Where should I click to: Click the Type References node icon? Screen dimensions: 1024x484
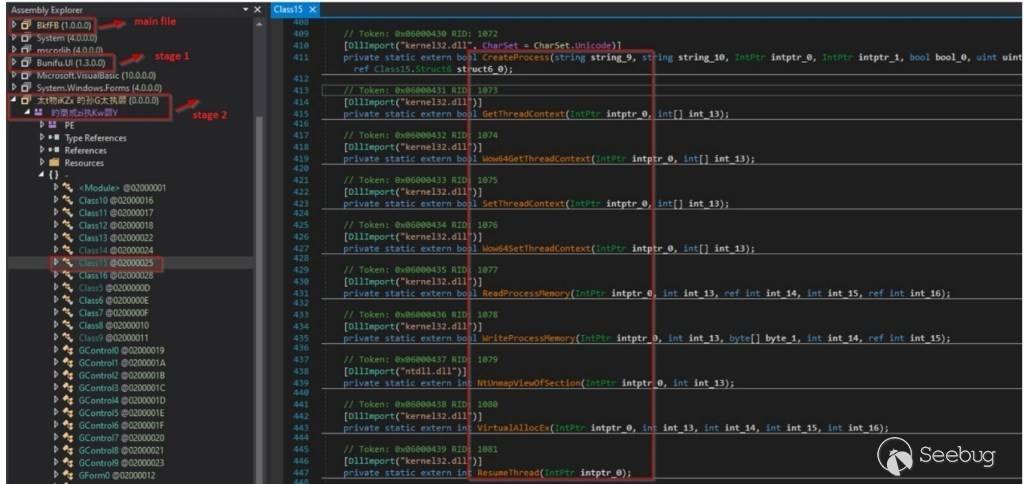point(53,138)
